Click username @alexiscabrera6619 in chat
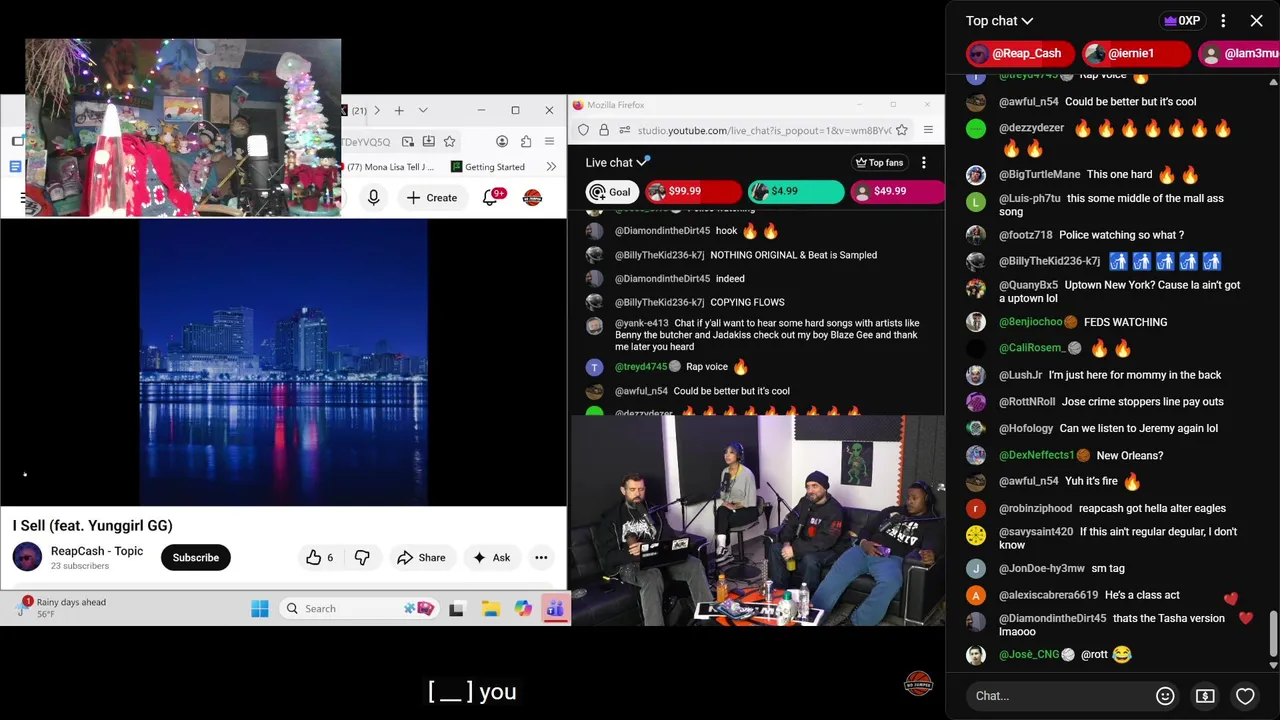Viewport: 1280px width, 720px height. tap(1048, 595)
